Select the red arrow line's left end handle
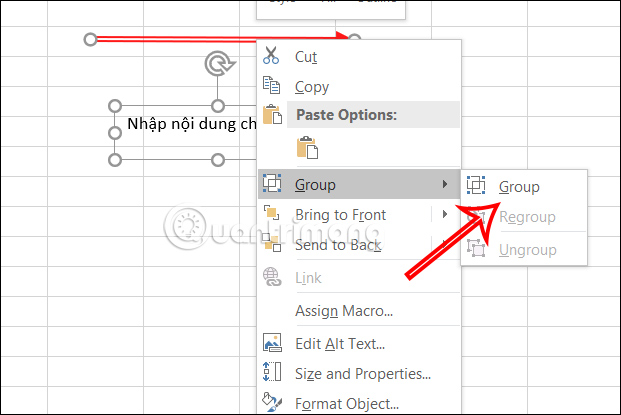The image size is (621, 415). pos(91,40)
